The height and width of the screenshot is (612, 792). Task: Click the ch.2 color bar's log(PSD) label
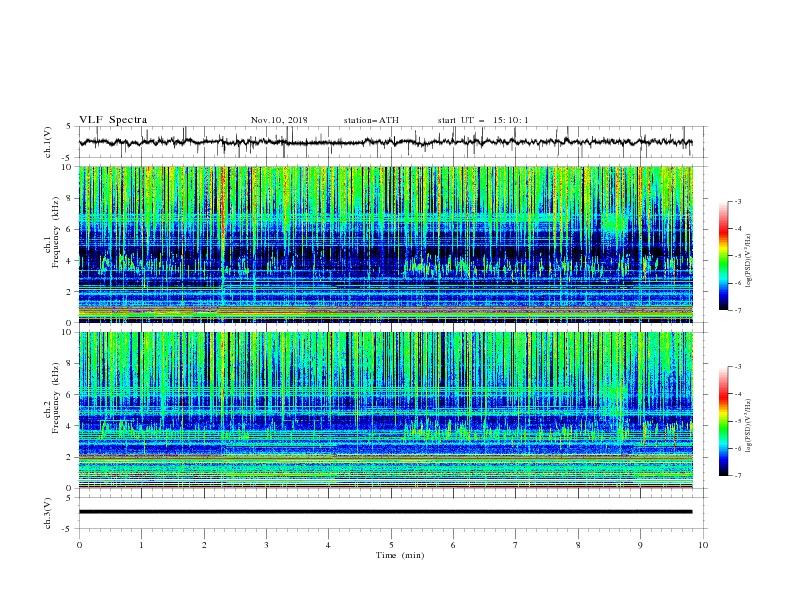748,425
